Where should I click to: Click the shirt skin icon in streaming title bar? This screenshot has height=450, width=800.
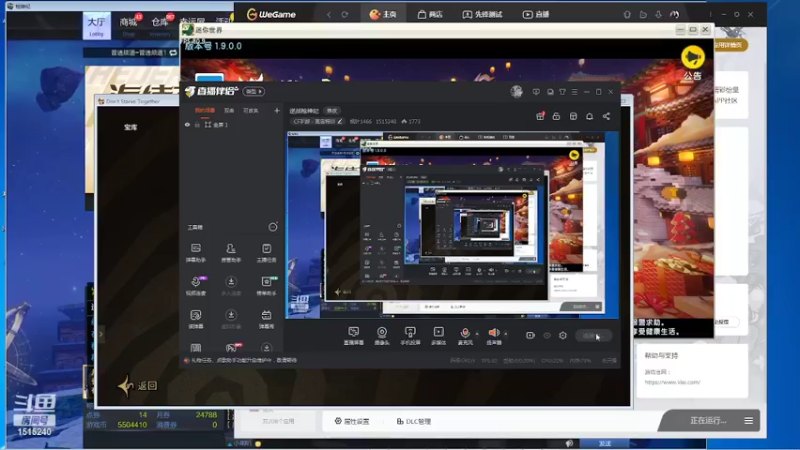pyautogui.click(x=562, y=92)
